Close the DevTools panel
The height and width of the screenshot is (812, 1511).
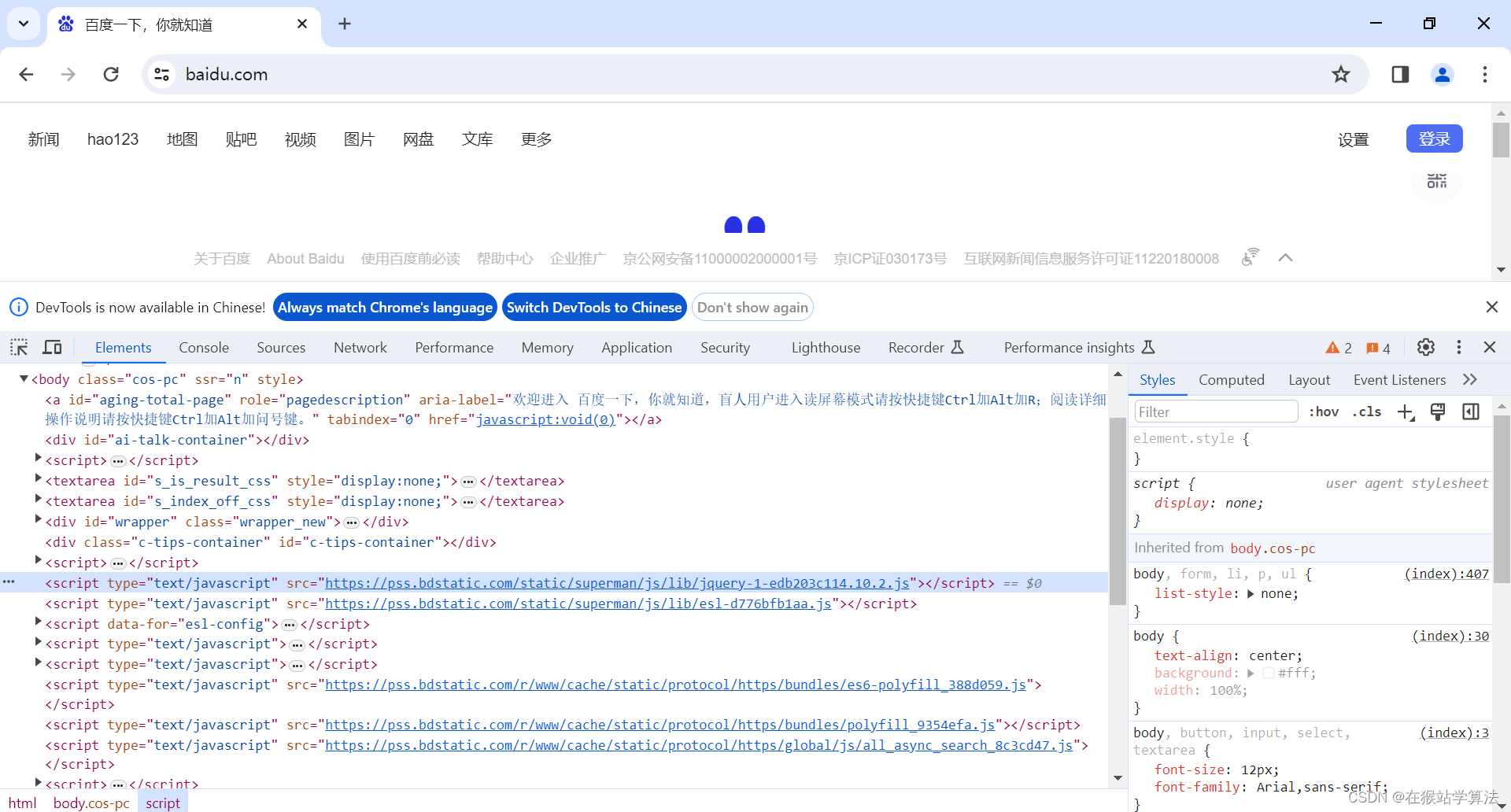[x=1490, y=347]
